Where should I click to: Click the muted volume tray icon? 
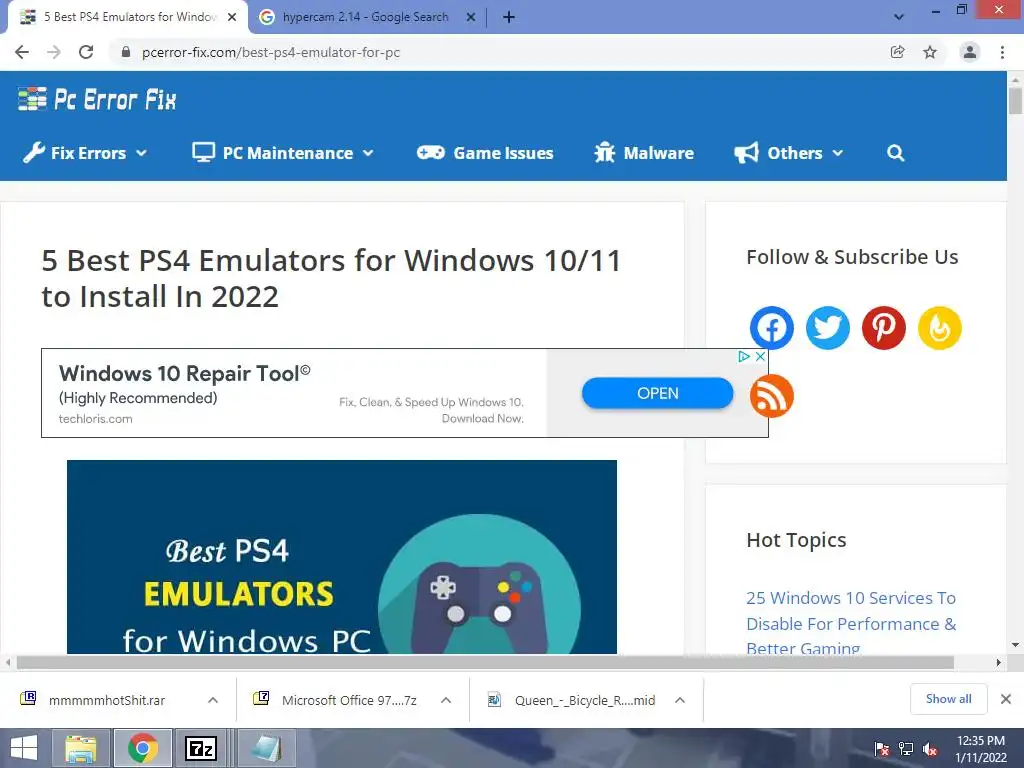pyautogui.click(x=930, y=749)
